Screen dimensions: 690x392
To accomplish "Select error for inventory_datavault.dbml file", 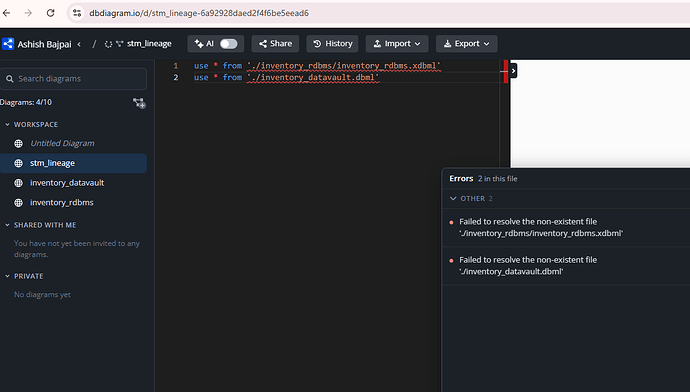I will (x=565, y=266).
